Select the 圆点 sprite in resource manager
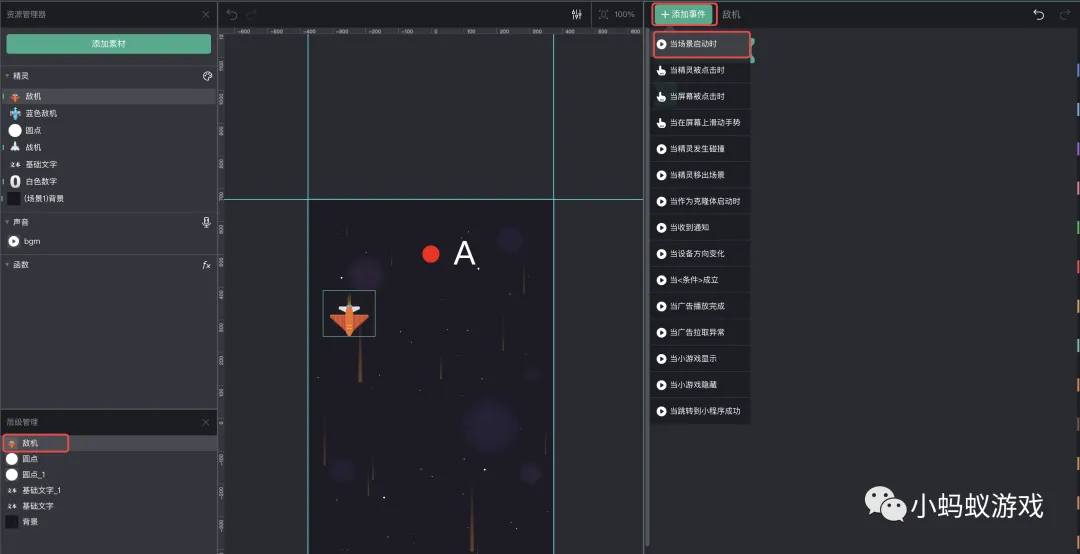The image size is (1080, 554). click(109, 130)
